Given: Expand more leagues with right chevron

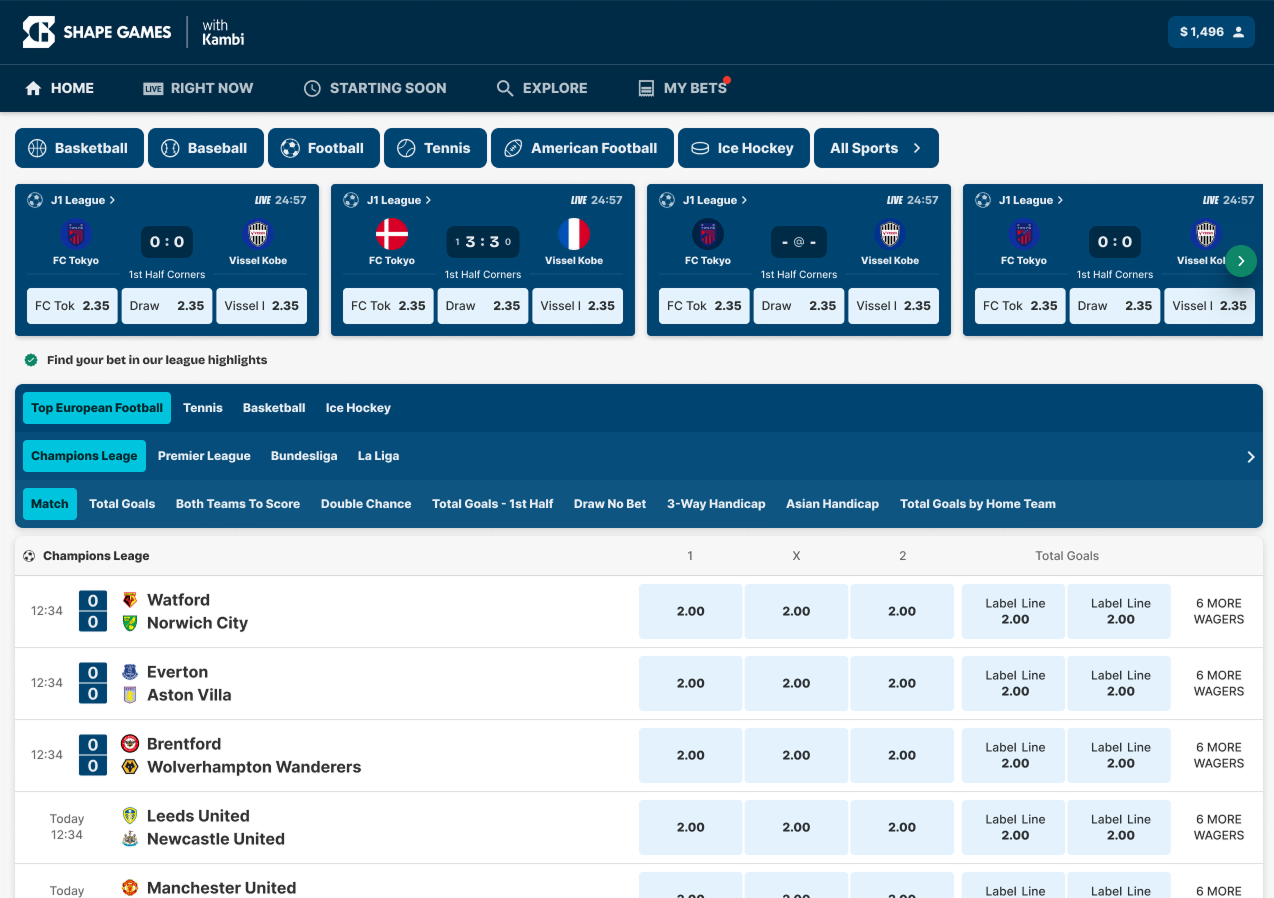Looking at the screenshot, I should pyautogui.click(x=1250, y=457).
